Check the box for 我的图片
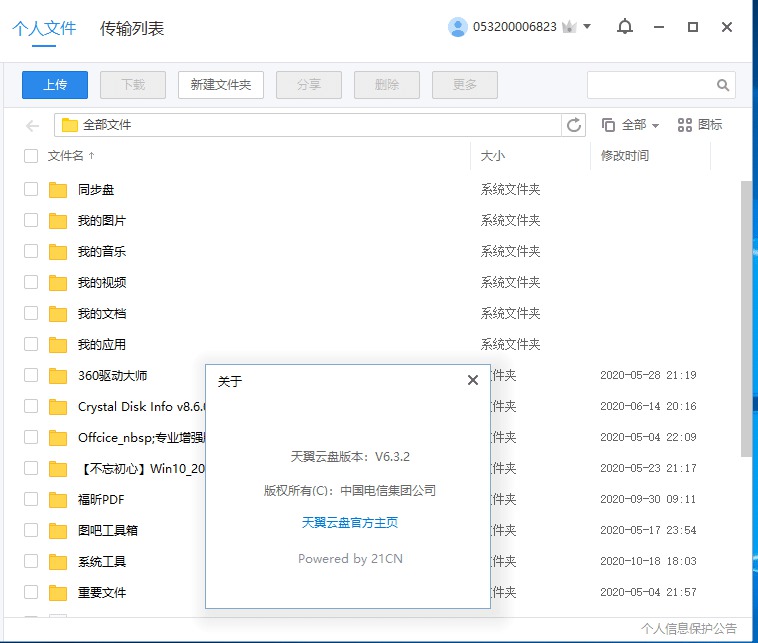Viewport: 758px width, 643px height. tap(31, 220)
